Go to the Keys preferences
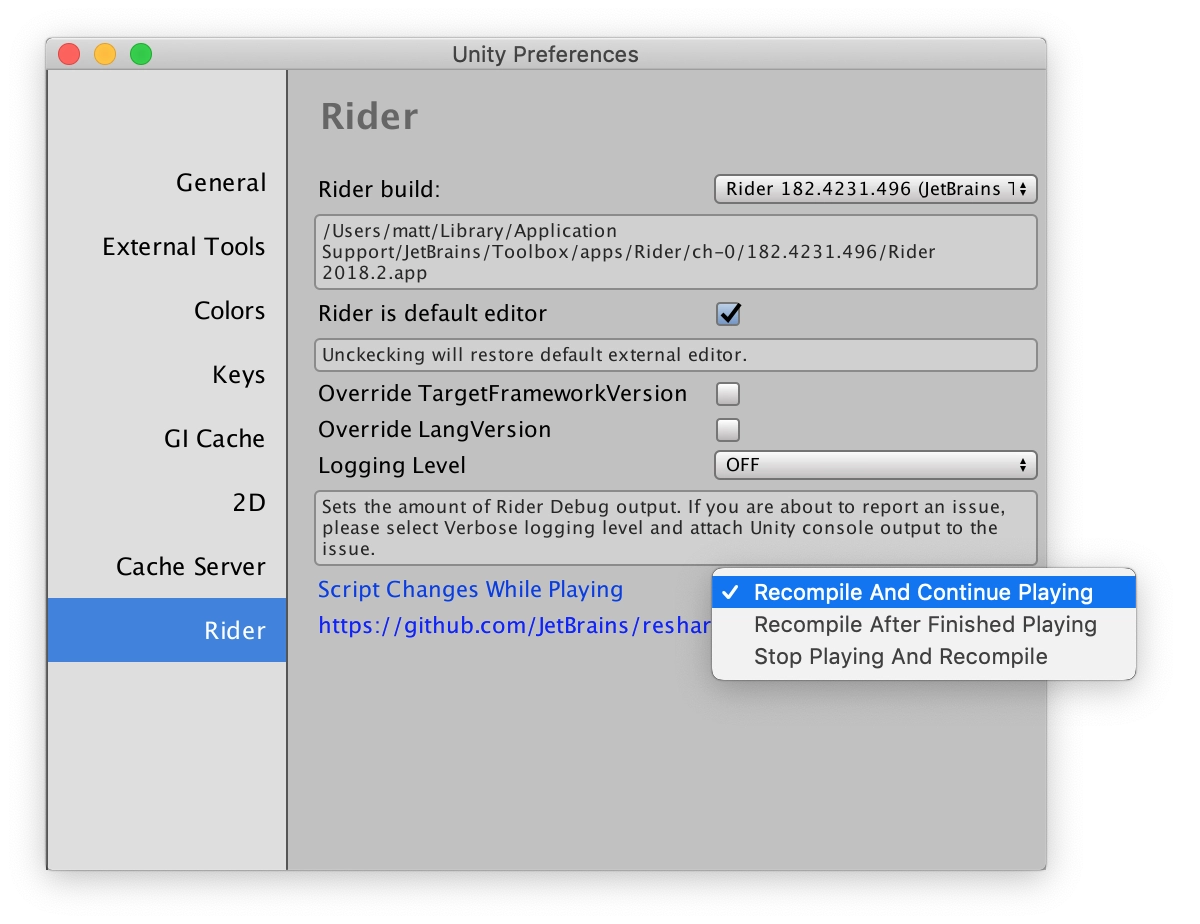 [167, 375]
